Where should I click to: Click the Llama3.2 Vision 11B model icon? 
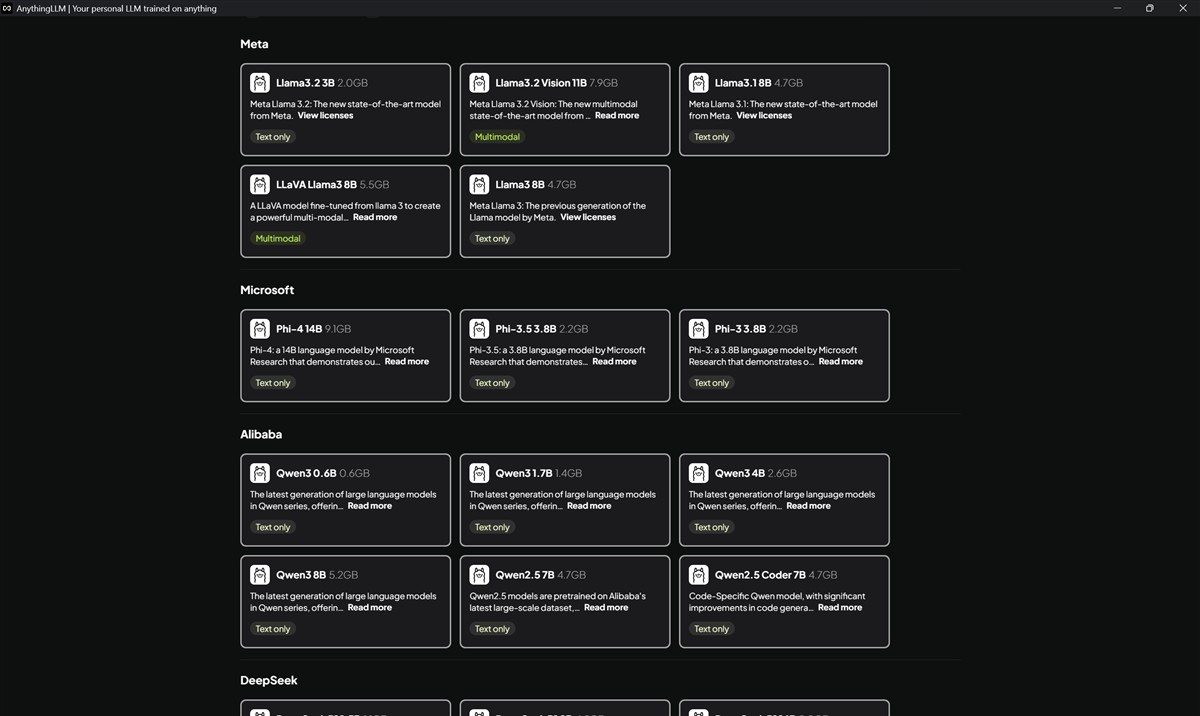(479, 83)
